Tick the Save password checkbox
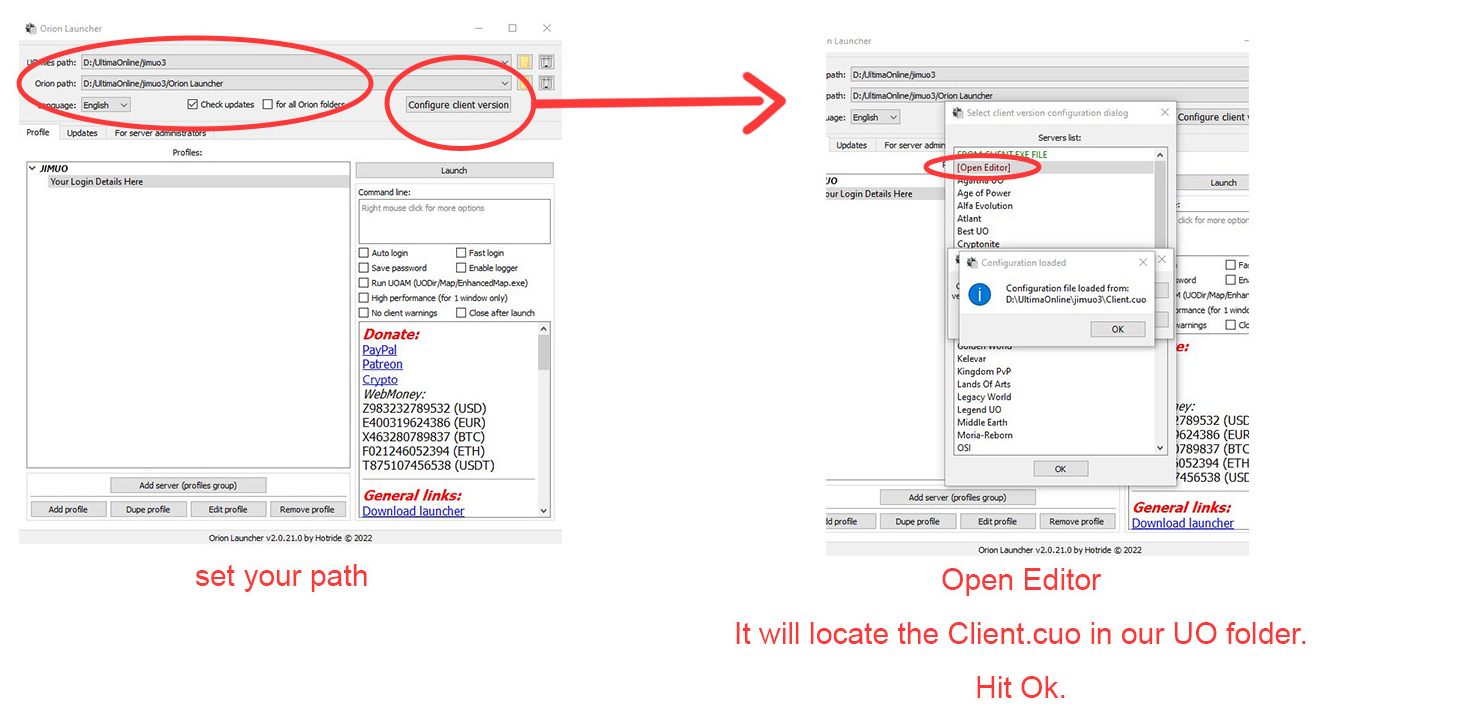This screenshot has height=710, width=1475. 364,268
